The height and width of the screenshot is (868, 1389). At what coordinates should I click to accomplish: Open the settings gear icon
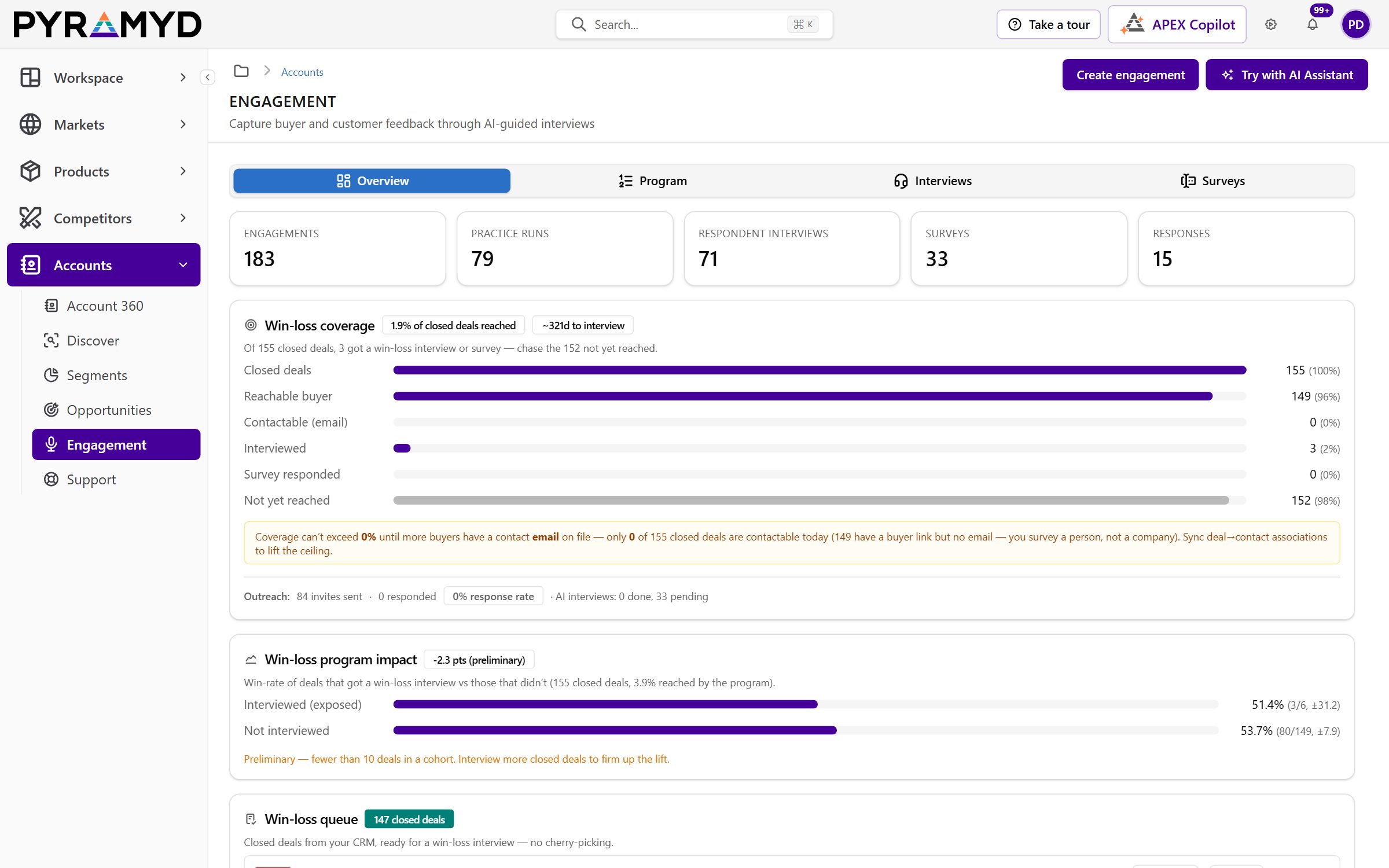point(1271,24)
